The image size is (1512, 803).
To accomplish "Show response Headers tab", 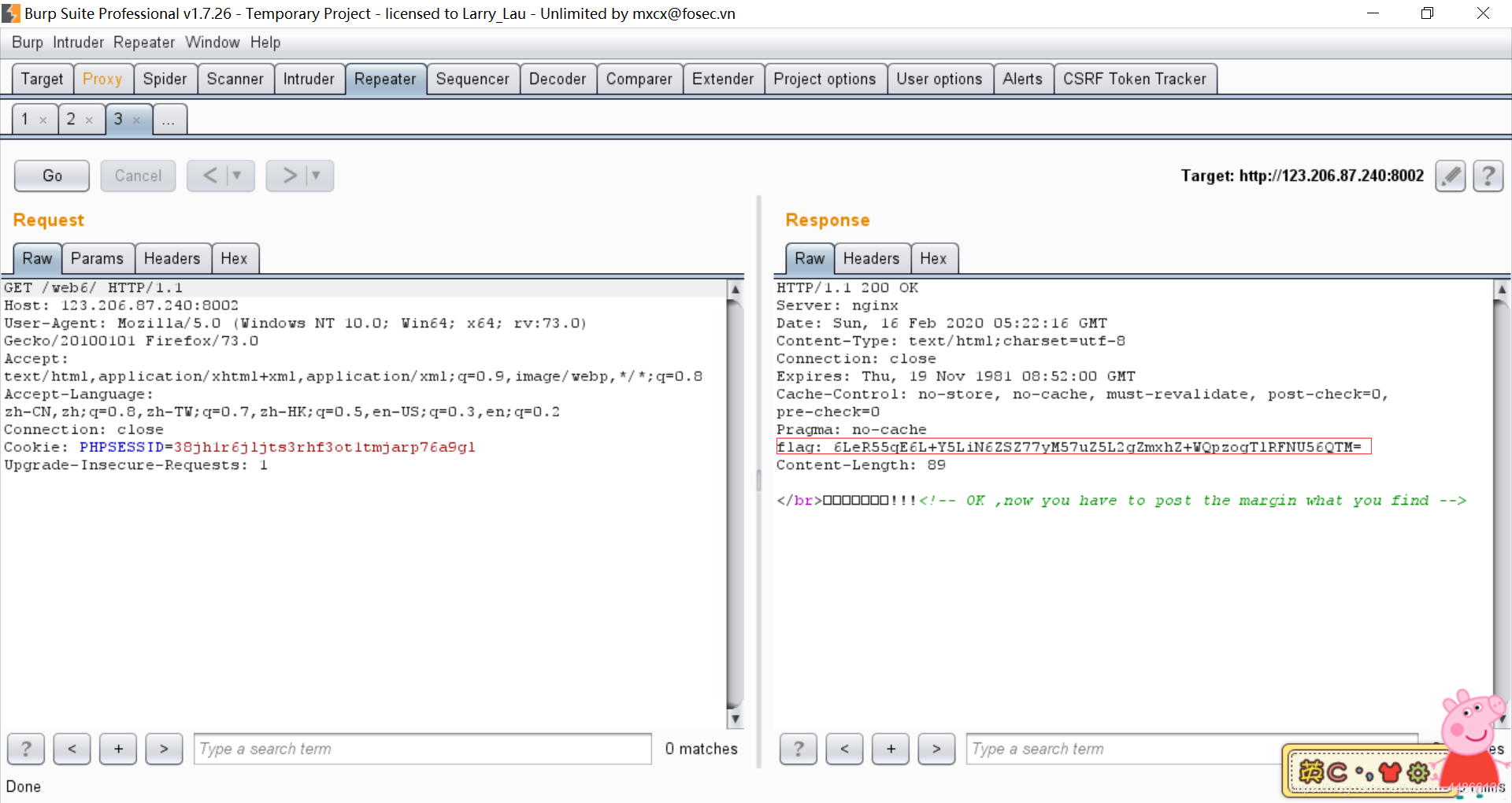I will coord(871,258).
